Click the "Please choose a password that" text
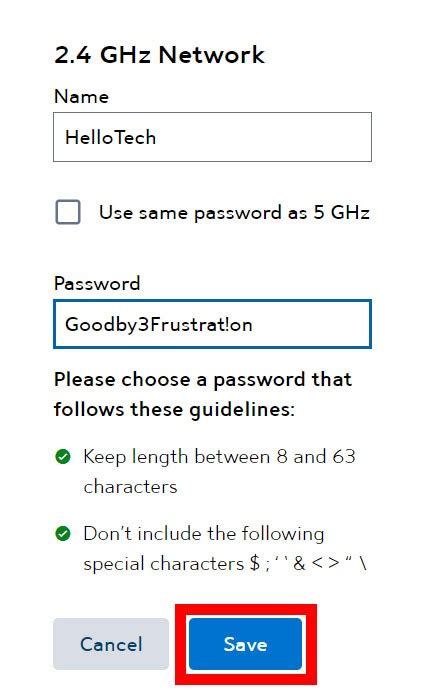The image size is (442, 697). tap(203, 380)
